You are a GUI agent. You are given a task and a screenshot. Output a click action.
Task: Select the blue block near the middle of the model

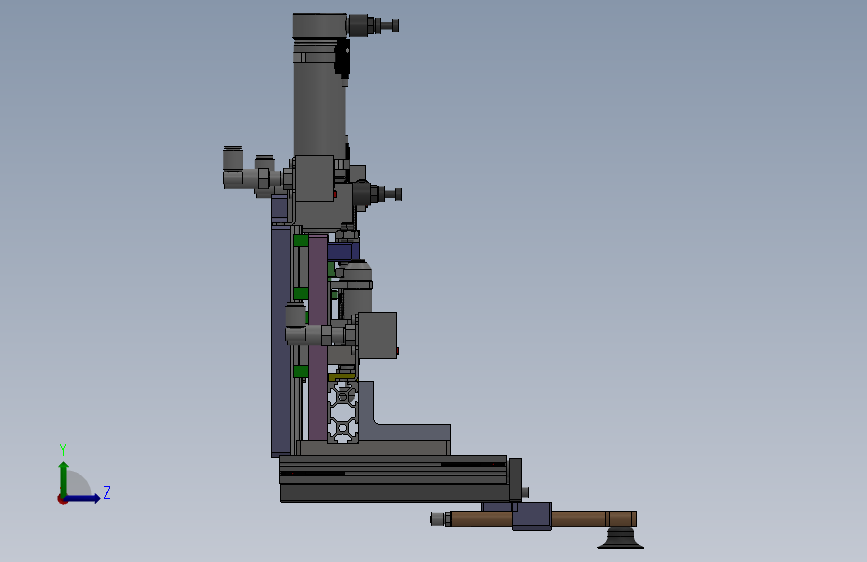343,252
